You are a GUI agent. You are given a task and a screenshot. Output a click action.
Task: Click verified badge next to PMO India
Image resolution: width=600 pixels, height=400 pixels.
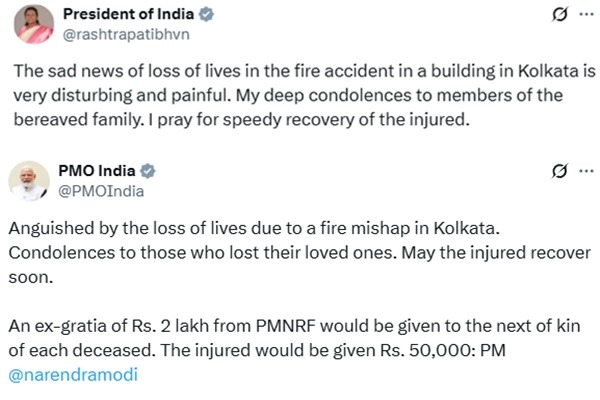pyautogui.click(x=148, y=171)
